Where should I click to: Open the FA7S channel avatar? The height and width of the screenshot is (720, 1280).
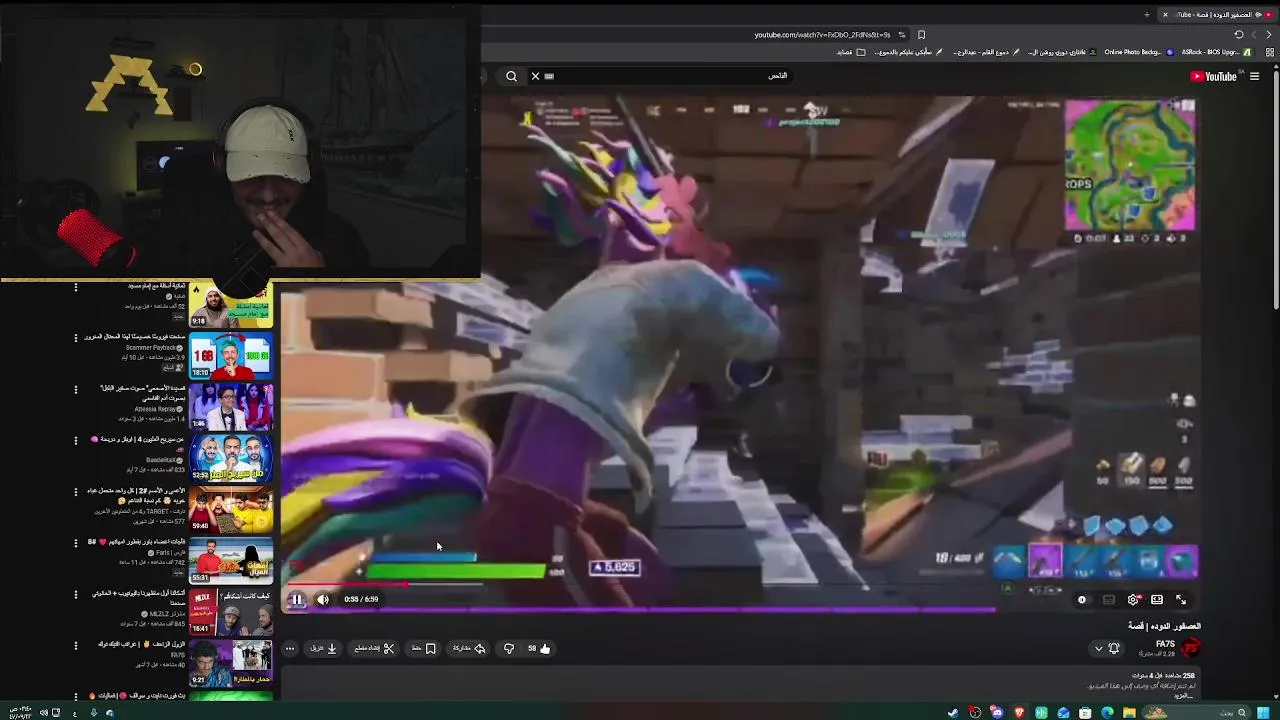click(x=1190, y=648)
